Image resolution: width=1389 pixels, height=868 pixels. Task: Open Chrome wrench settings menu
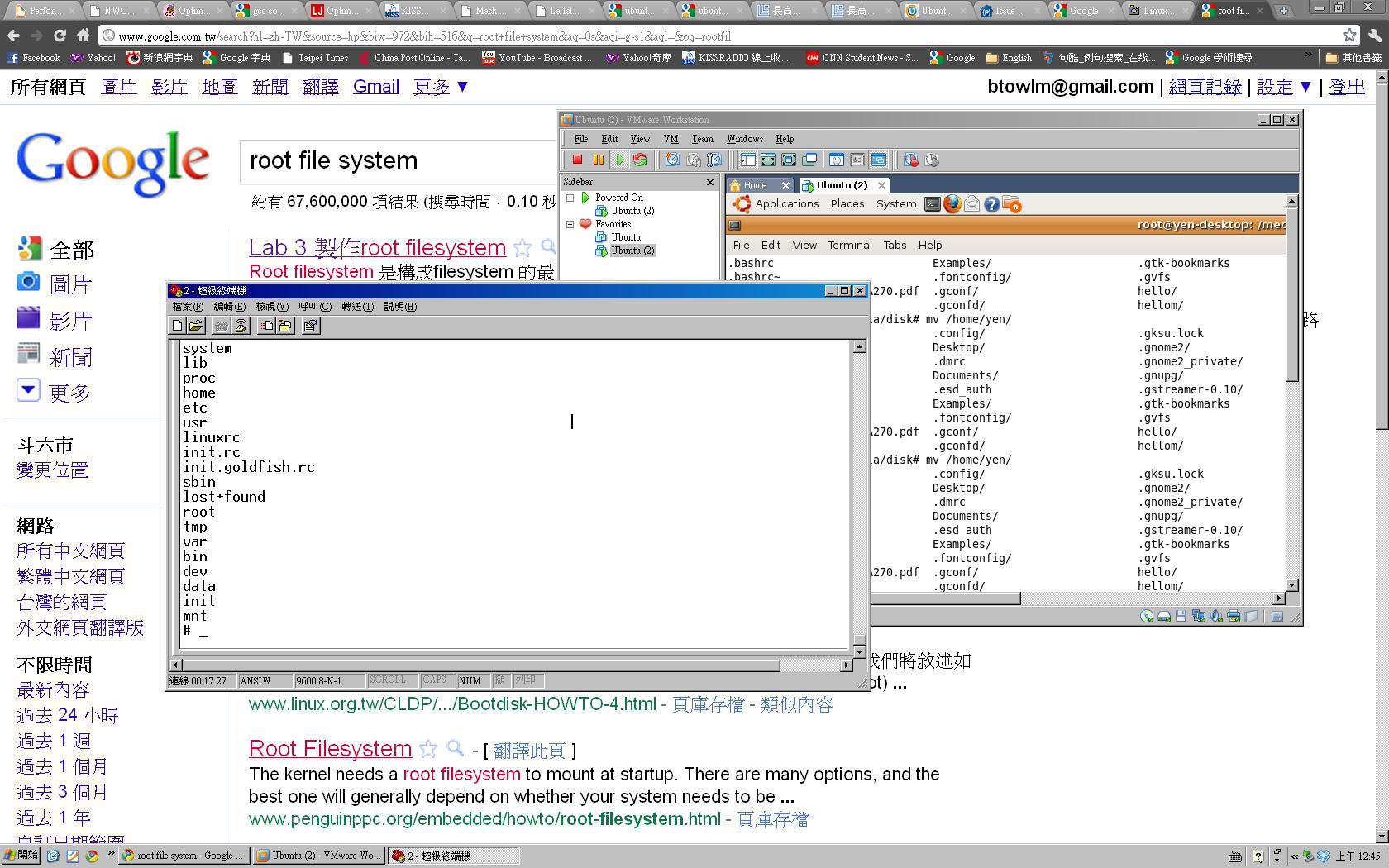pyautogui.click(x=1374, y=36)
